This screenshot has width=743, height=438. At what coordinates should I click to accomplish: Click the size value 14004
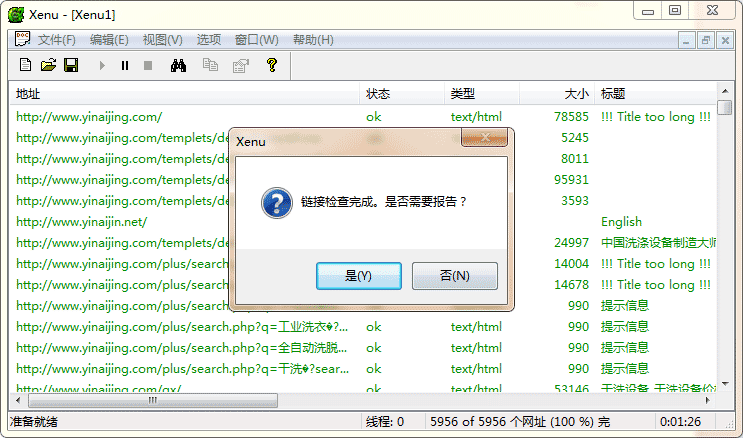[x=571, y=264]
